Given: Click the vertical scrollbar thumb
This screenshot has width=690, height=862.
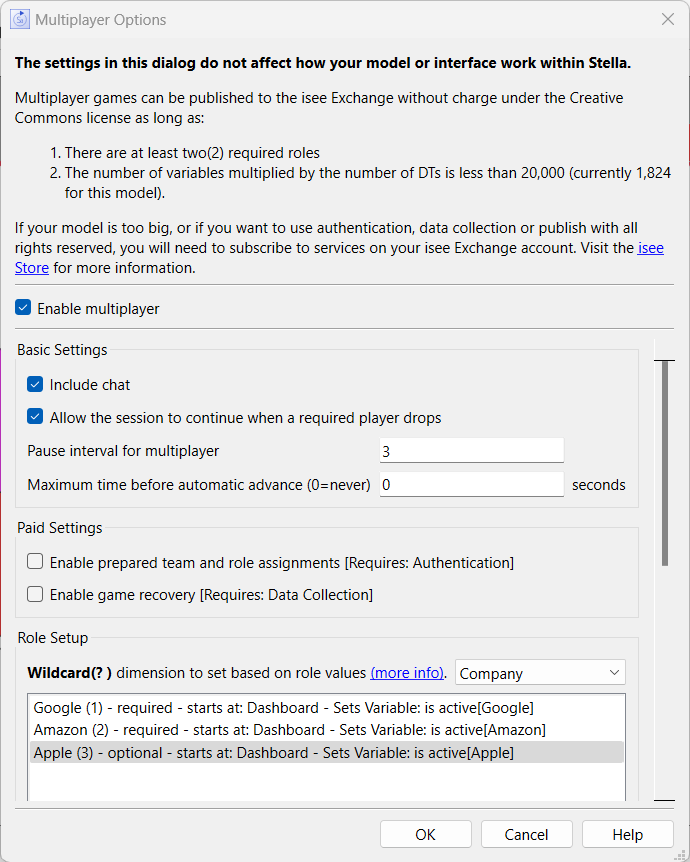Looking at the screenshot, I should [665, 463].
